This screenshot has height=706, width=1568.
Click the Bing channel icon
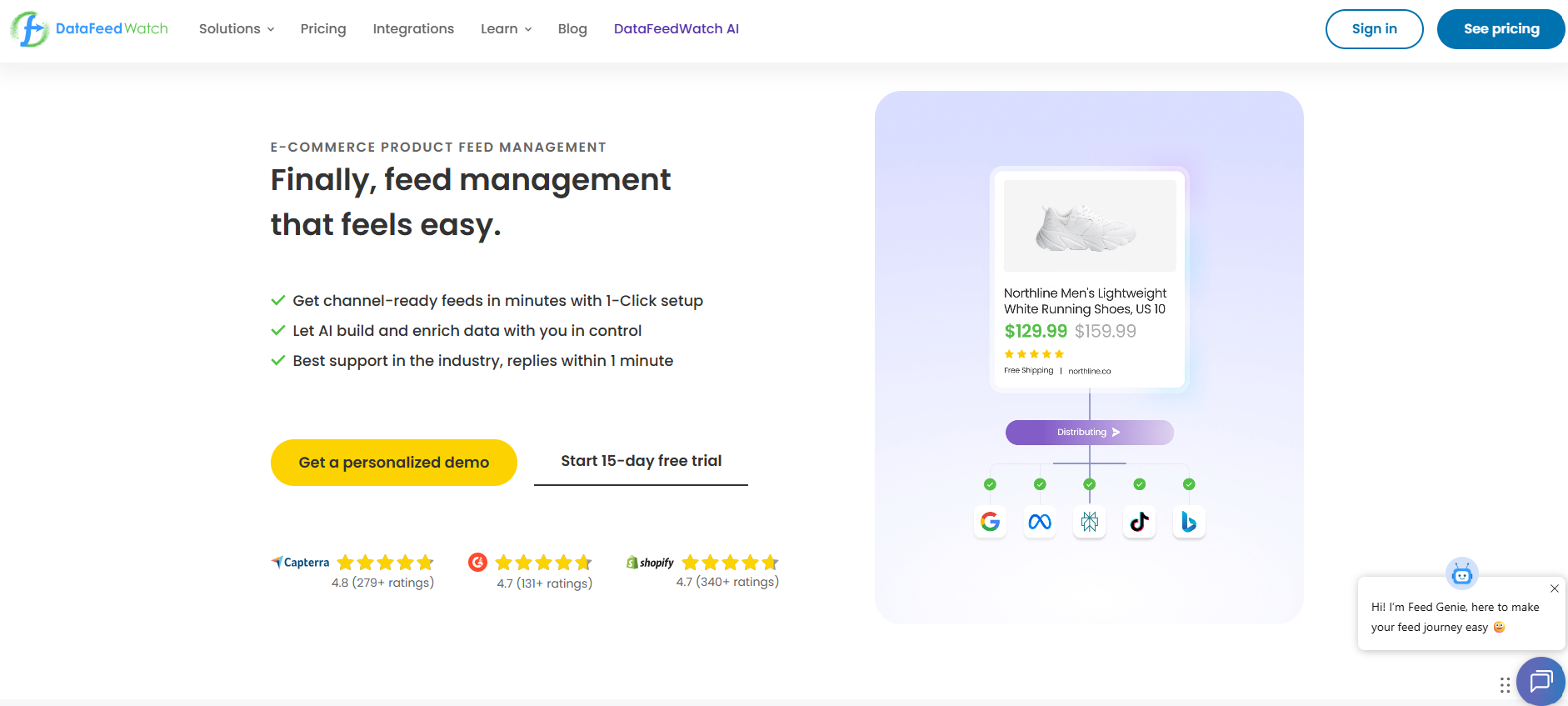[1189, 522]
